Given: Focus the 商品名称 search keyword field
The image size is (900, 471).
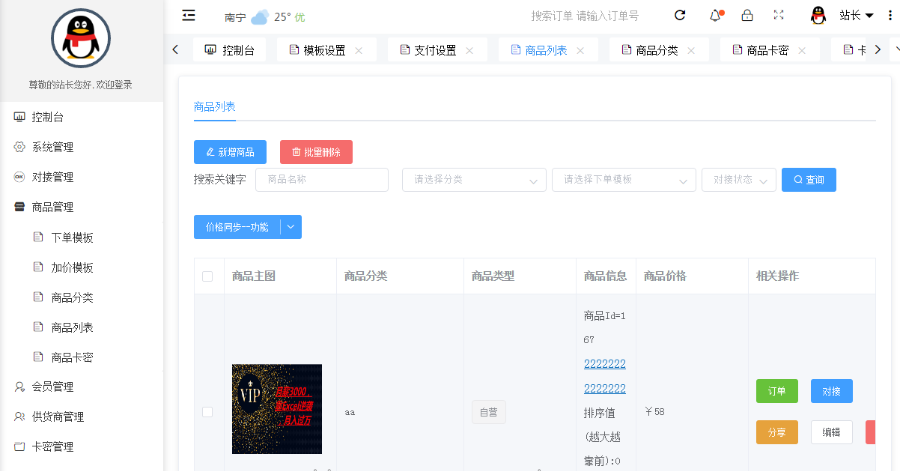Looking at the screenshot, I should pos(322,180).
